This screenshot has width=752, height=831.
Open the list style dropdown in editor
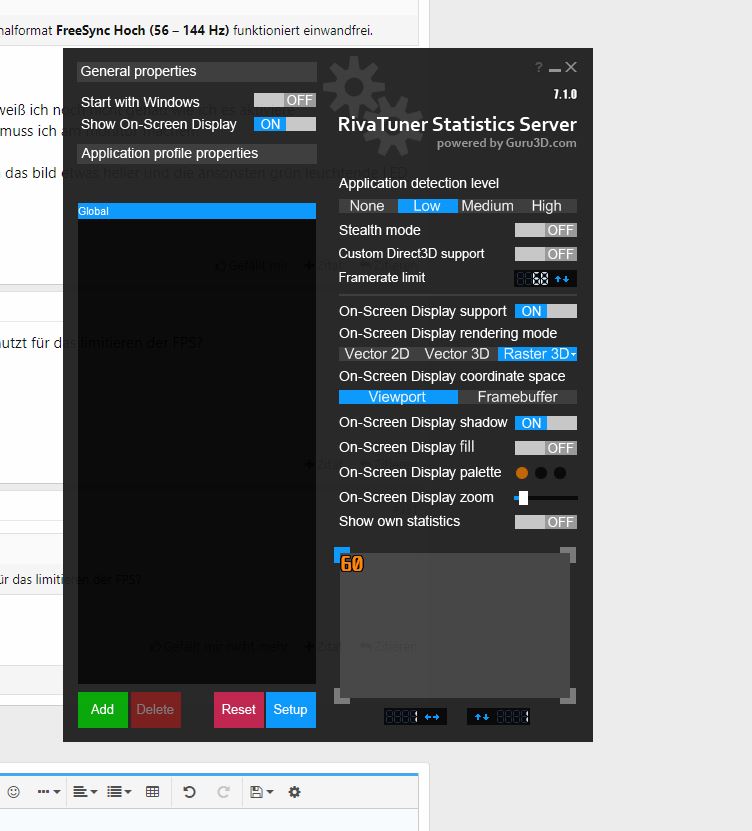(x=119, y=792)
